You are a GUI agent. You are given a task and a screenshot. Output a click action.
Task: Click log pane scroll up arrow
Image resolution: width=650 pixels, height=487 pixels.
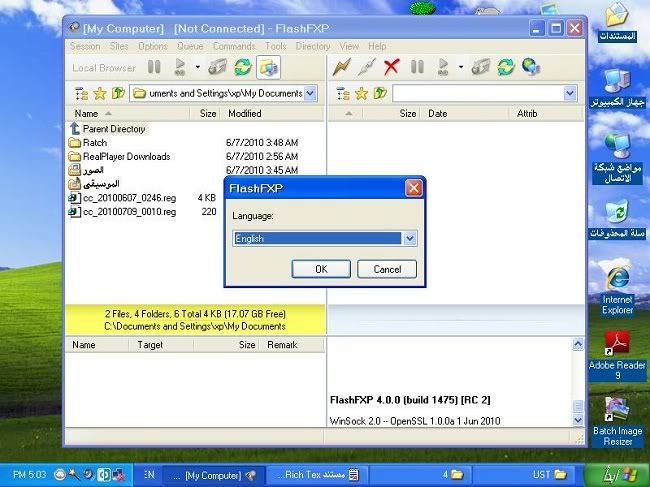(578, 344)
